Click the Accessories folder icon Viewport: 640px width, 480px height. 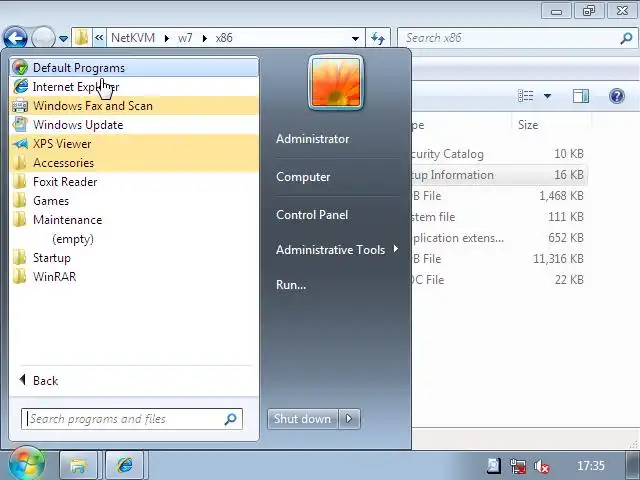(19, 162)
